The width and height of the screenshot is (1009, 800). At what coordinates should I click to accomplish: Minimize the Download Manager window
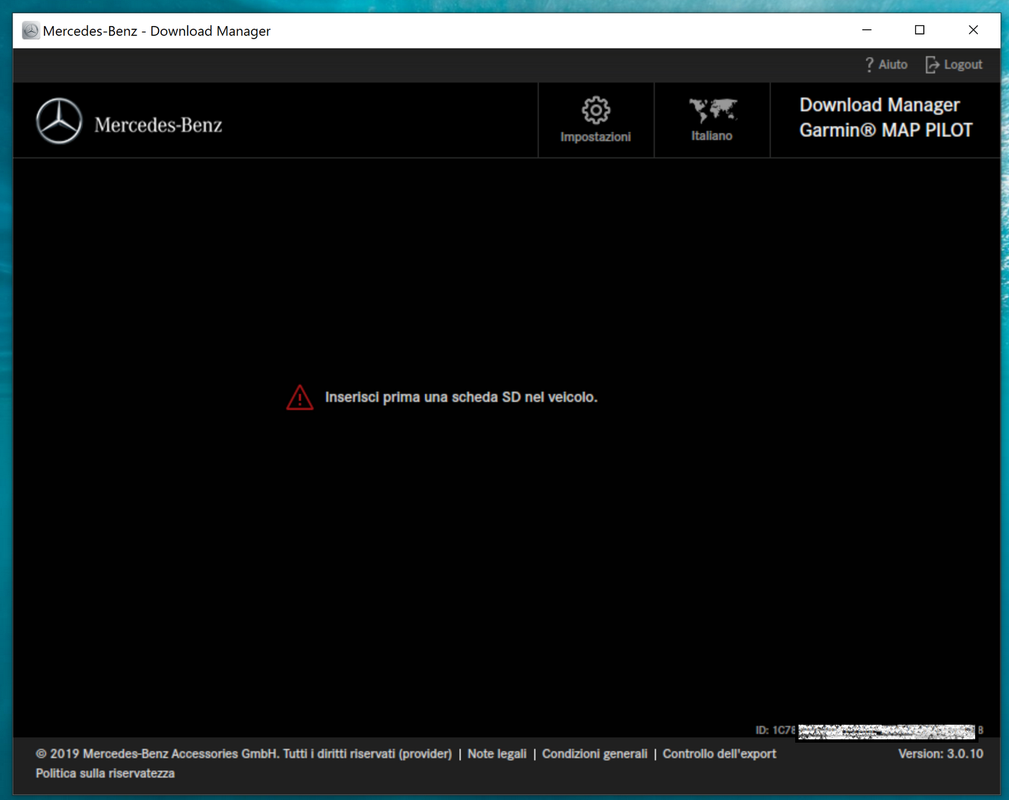pyautogui.click(x=867, y=30)
